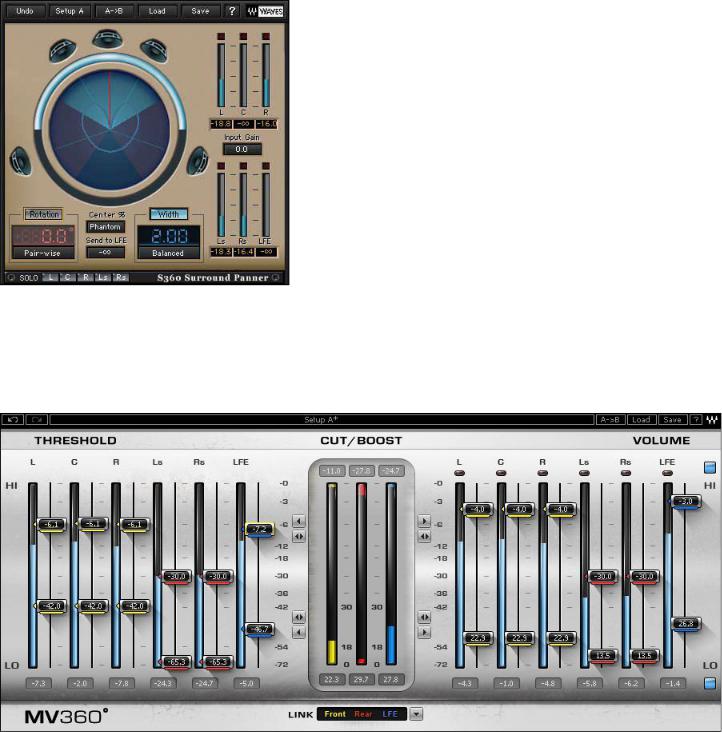722x732 pixels.
Task: Click the redo arrow icon in MV360 toolbar
Action: click(37, 420)
